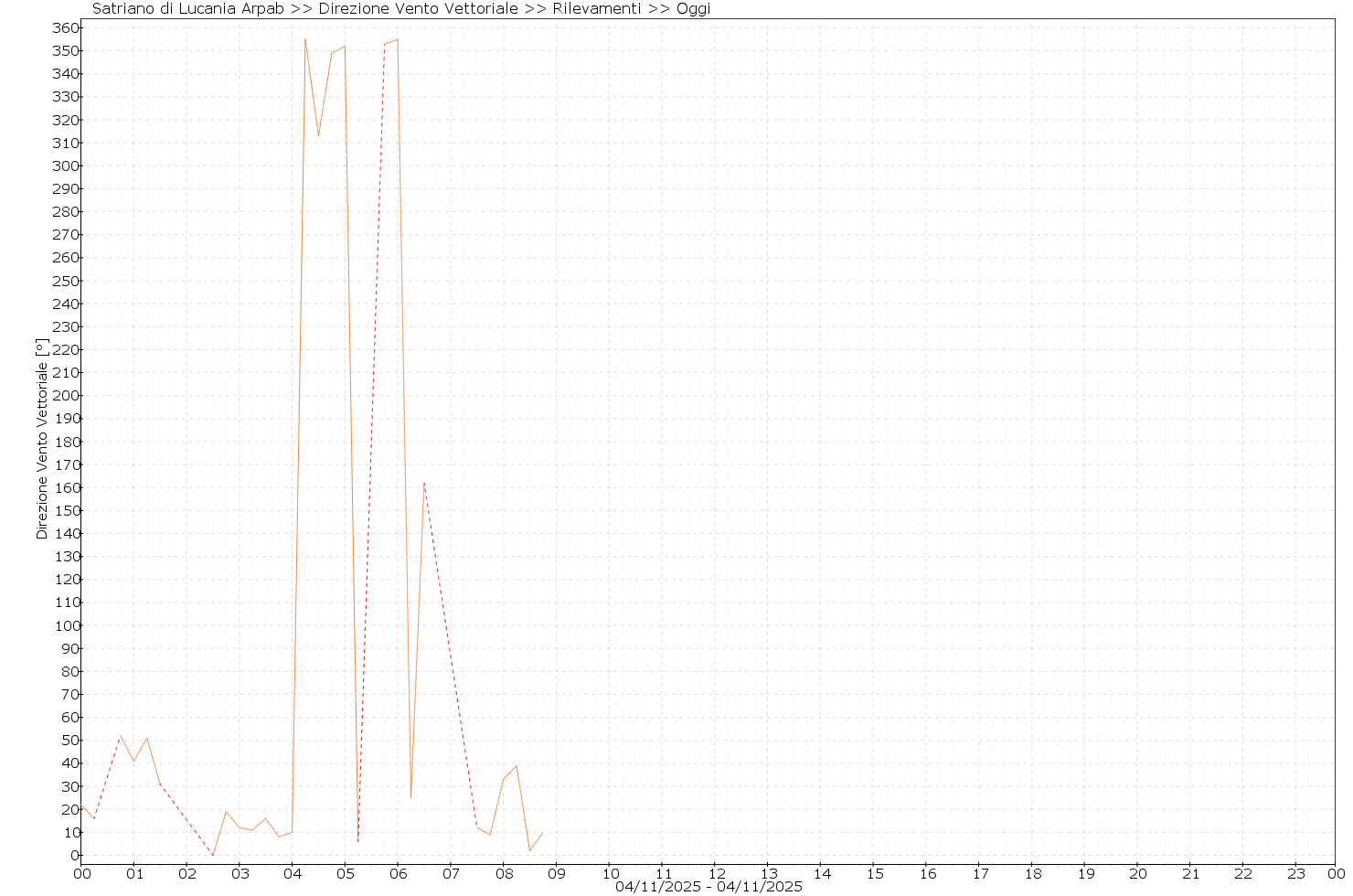Click hour 09 on the time axis

coord(558,874)
